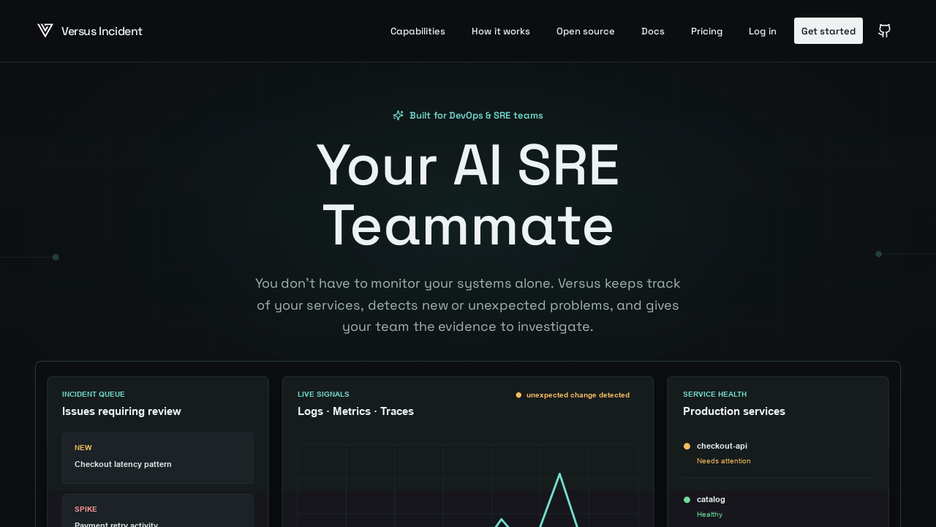Viewport: 936px width, 527px height.
Task: Click the Logs · Metrics · Traces heading
Action: [355, 411]
